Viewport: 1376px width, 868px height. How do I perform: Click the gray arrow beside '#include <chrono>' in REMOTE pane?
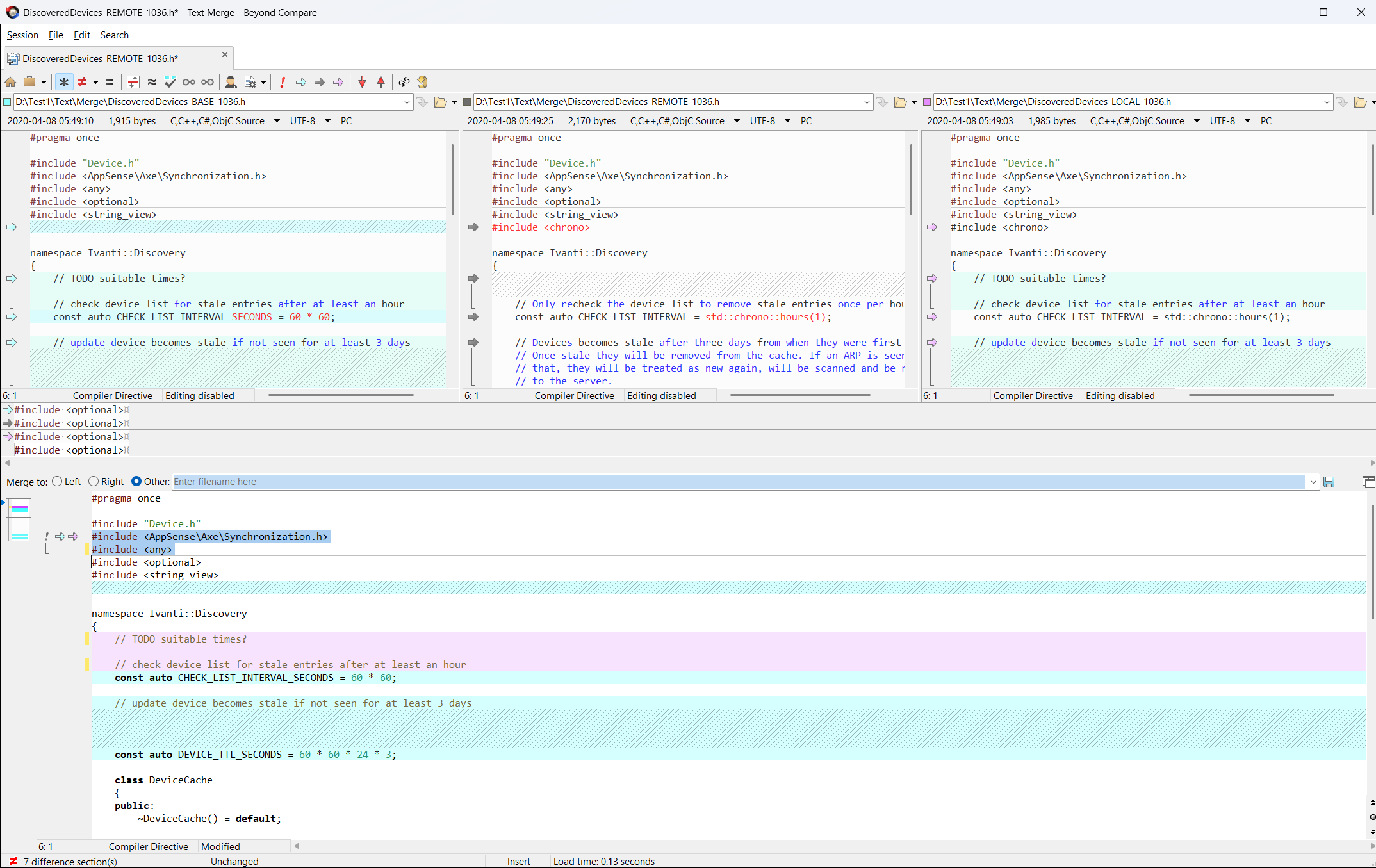click(473, 227)
